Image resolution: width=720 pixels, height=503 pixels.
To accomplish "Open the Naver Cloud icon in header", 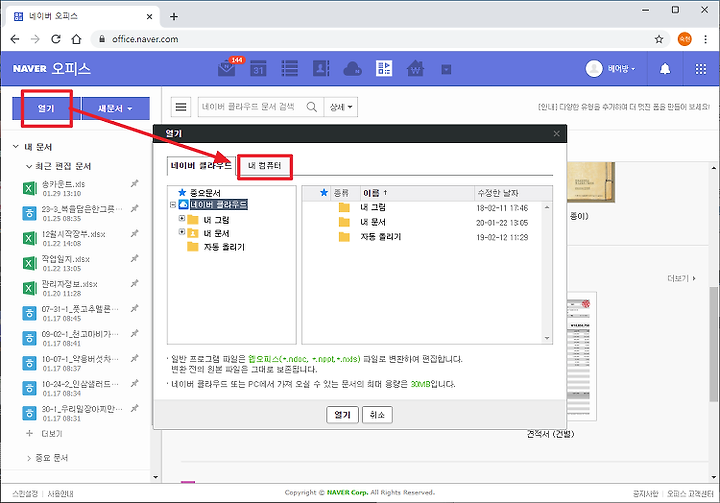I will click(x=353, y=69).
